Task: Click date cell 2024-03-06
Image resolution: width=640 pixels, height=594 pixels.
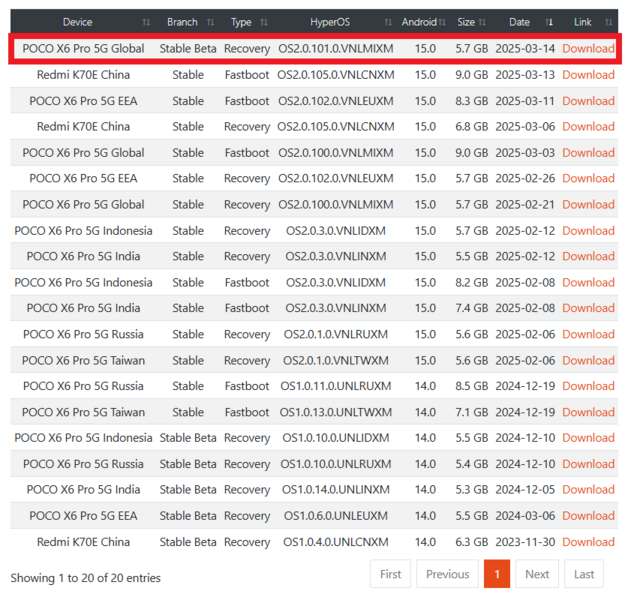Action: (x=525, y=516)
